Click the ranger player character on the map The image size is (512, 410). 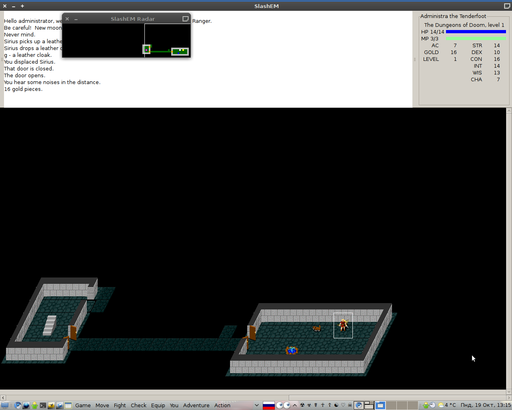pyautogui.click(x=343, y=325)
